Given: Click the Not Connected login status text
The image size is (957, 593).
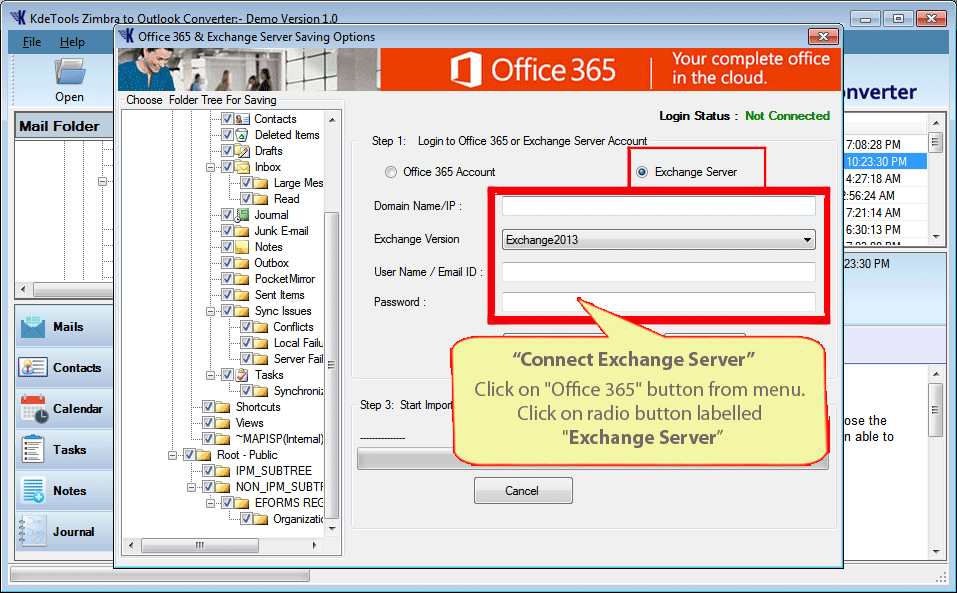Looking at the screenshot, I should pos(787,116).
